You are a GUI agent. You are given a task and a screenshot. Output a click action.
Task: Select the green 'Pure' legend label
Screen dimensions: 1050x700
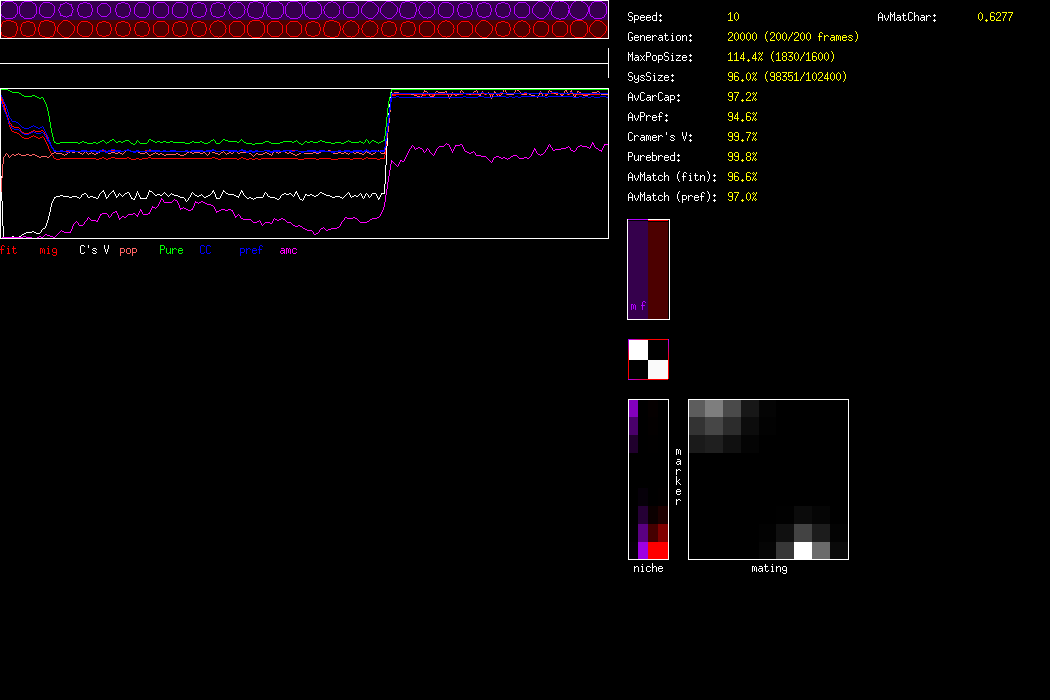171,250
